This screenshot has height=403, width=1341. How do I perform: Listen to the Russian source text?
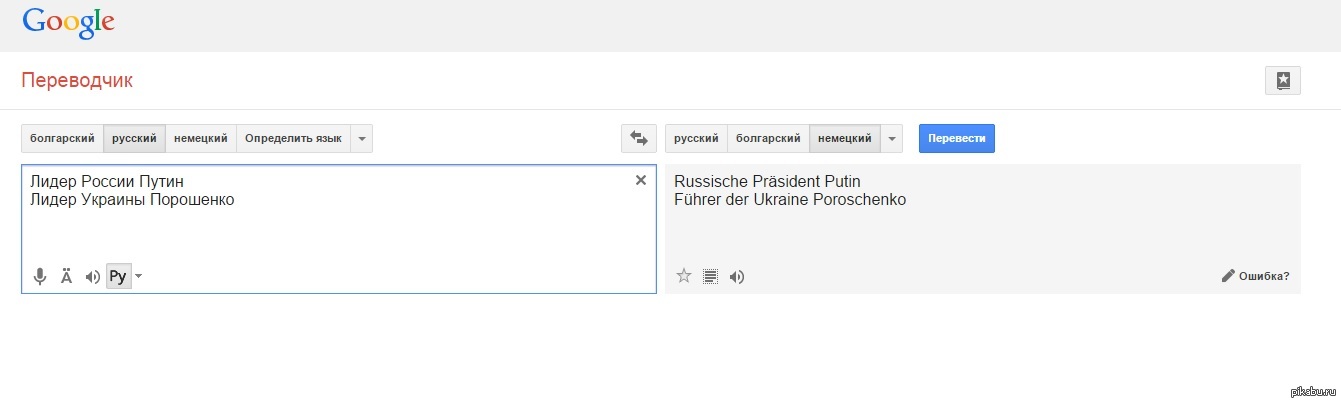93,277
